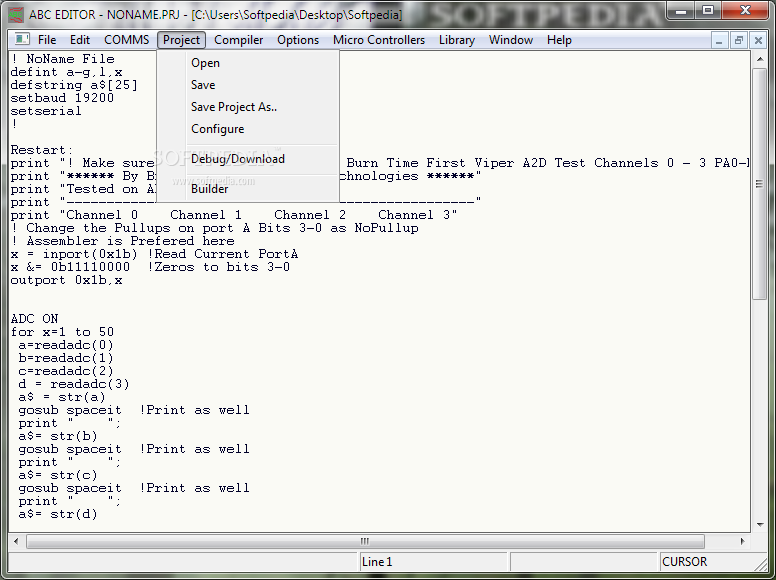The height and width of the screenshot is (580, 776).
Task: Maximize the ABC Editor window
Action: click(x=708, y=10)
